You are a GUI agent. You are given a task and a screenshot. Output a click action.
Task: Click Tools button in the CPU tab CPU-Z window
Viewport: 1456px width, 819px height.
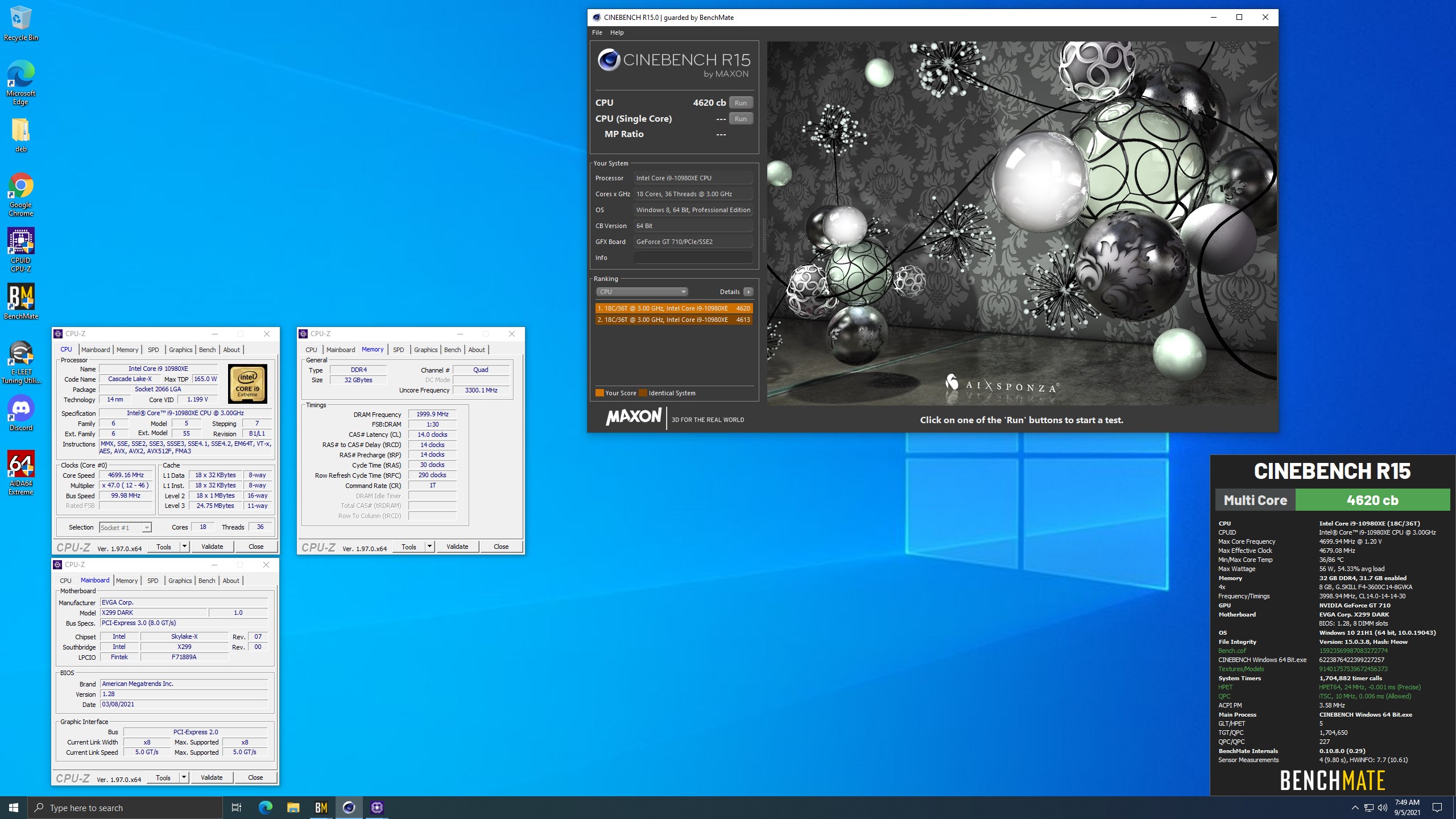pos(164,547)
